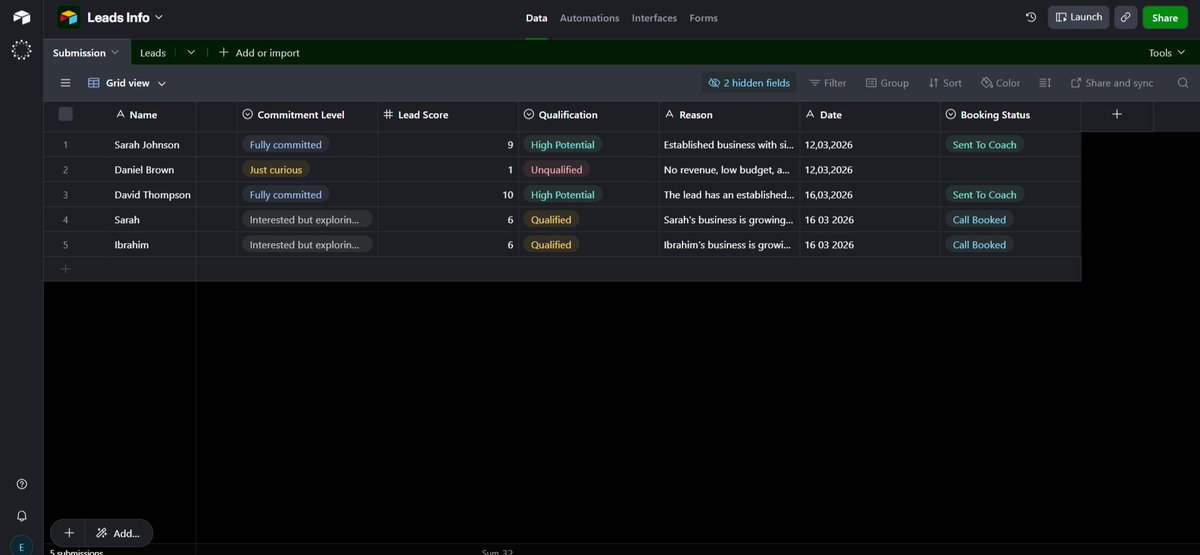Click the bottom plus add record button
This screenshot has width=1200, height=555.
[x=69, y=533]
